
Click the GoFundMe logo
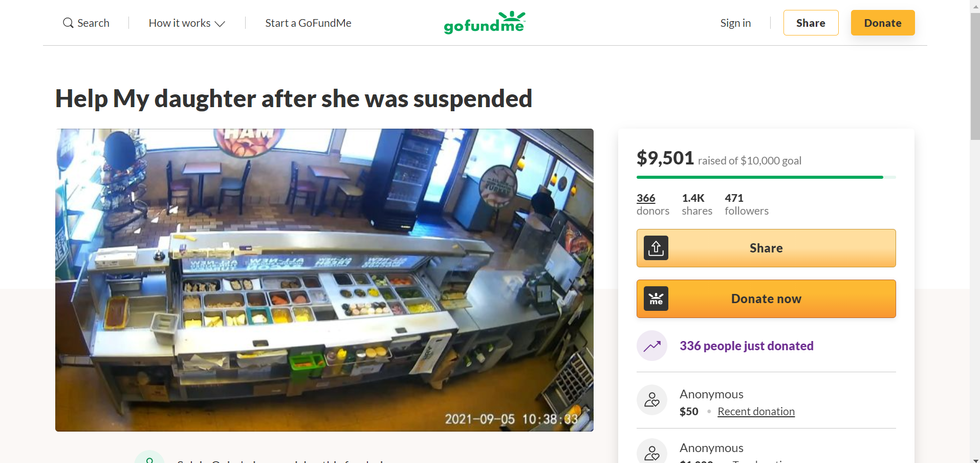tap(484, 22)
